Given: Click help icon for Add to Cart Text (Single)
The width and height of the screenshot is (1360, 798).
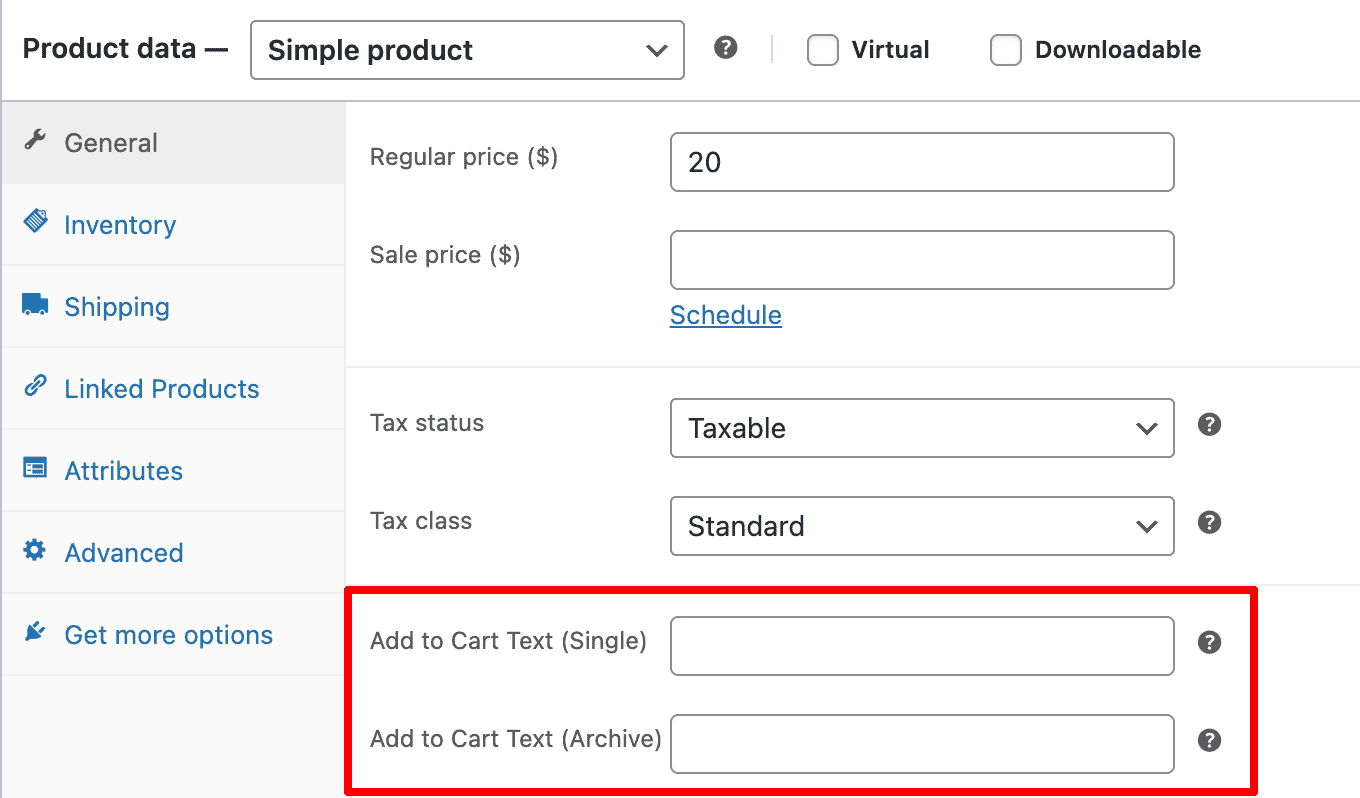Looking at the screenshot, I should tap(1210, 642).
